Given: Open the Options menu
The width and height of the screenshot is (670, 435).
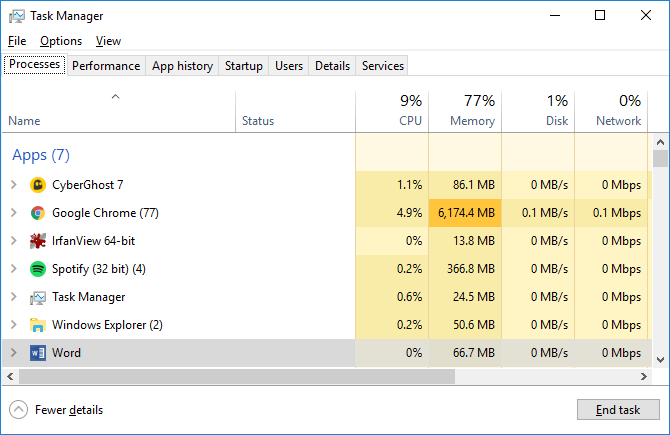Looking at the screenshot, I should [x=61, y=41].
